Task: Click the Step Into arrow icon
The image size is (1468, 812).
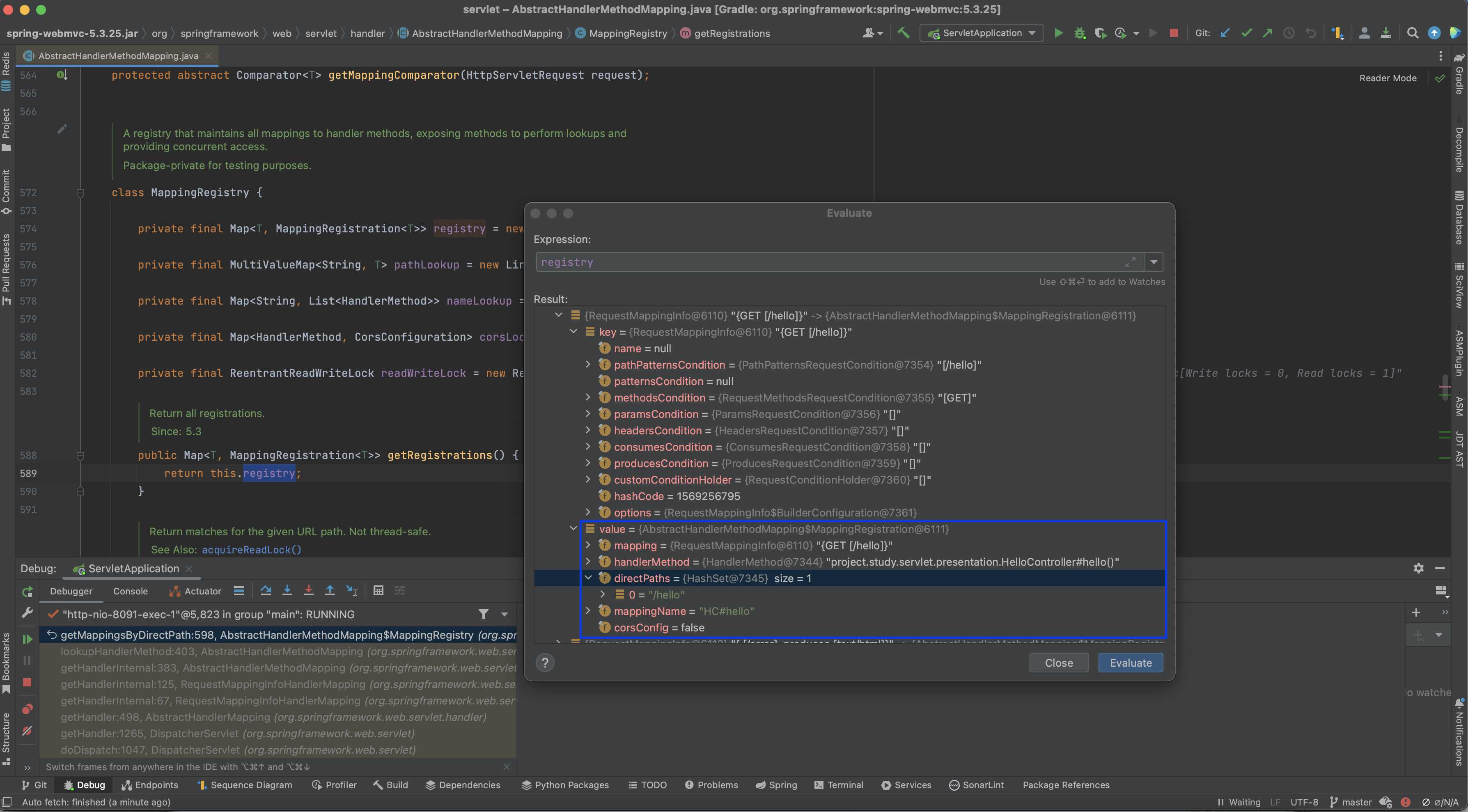Action: (x=287, y=591)
